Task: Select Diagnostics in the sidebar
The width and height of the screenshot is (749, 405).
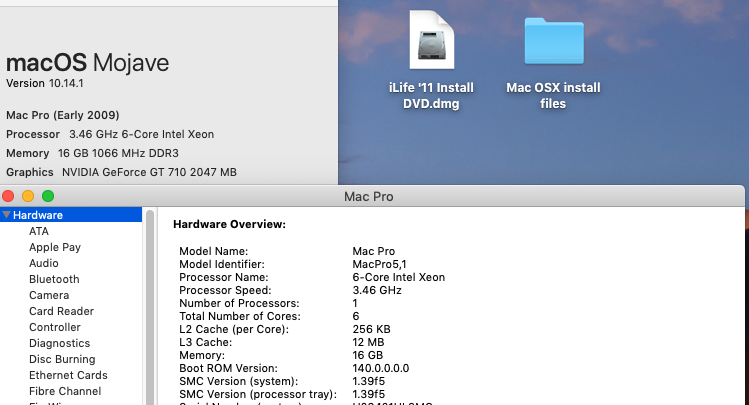Action: click(59, 343)
